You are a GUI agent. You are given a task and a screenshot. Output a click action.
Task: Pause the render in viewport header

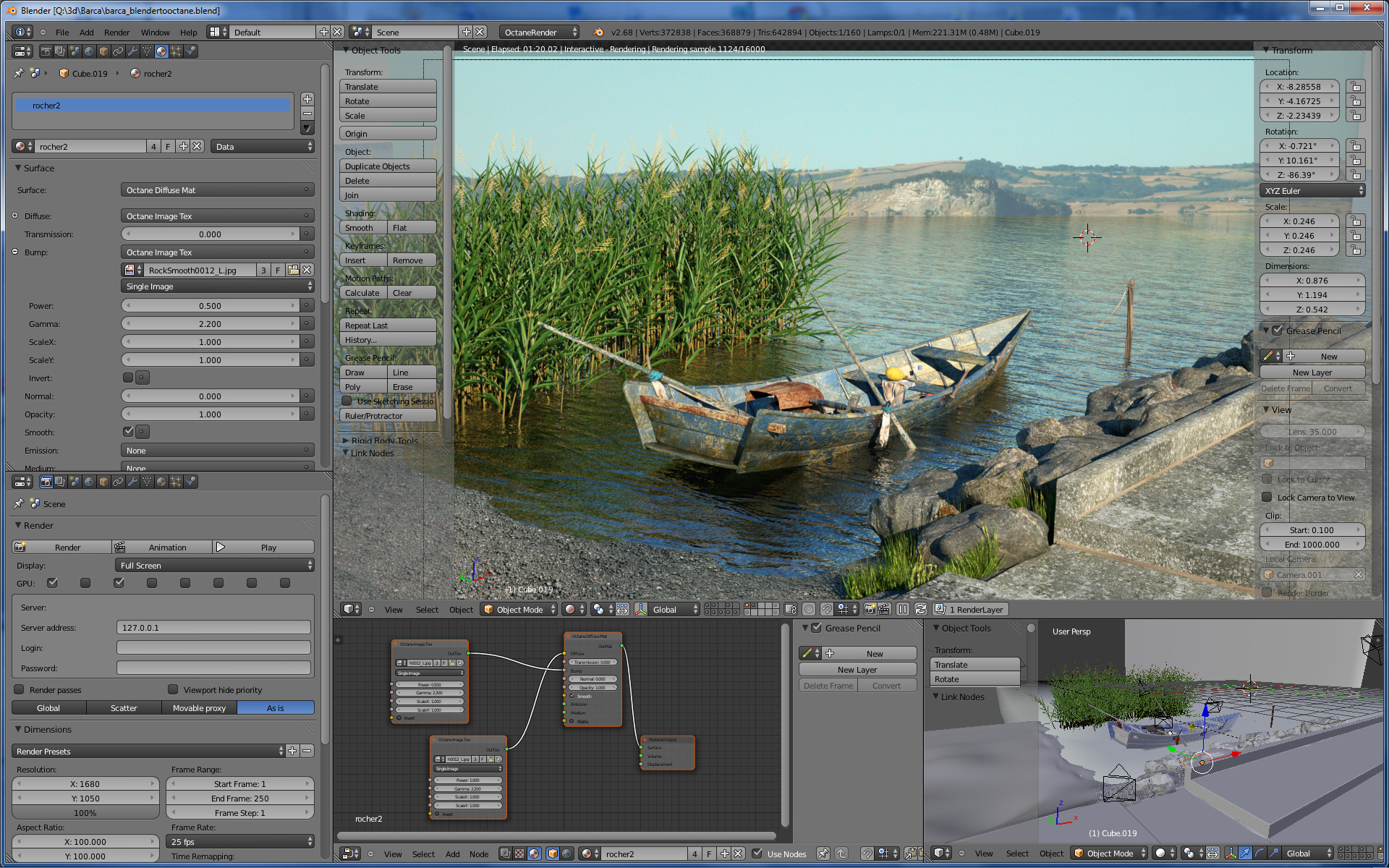pos(903,609)
